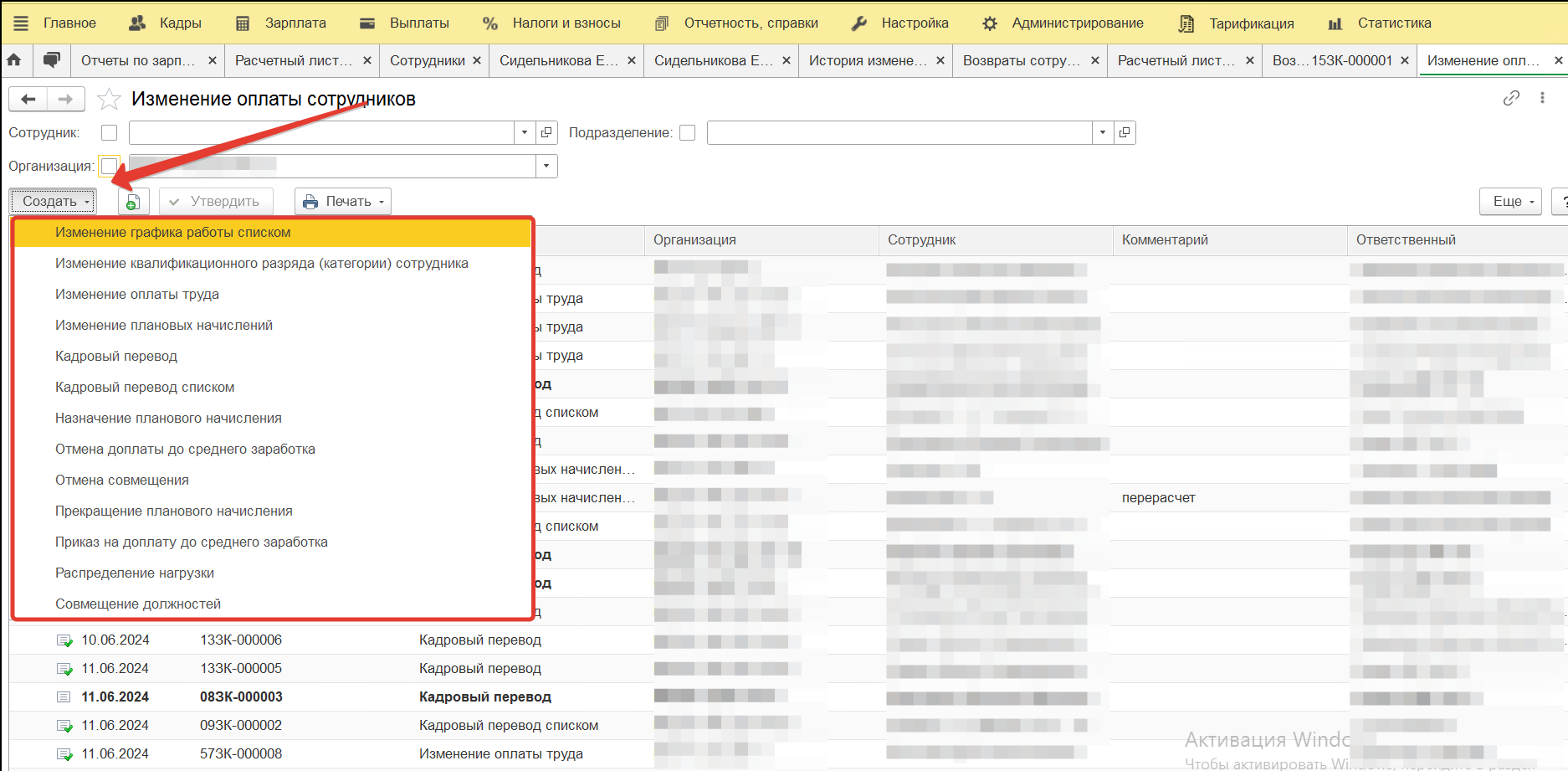Image resolution: width=1568 pixels, height=771 pixels.
Task: Expand the Организация dropdown list
Action: tap(546, 166)
